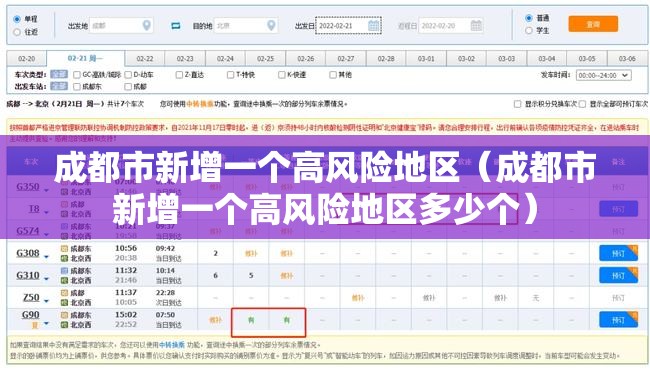Switch to the 03-06 date tab
The image size is (650, 374).
[627, 58]
